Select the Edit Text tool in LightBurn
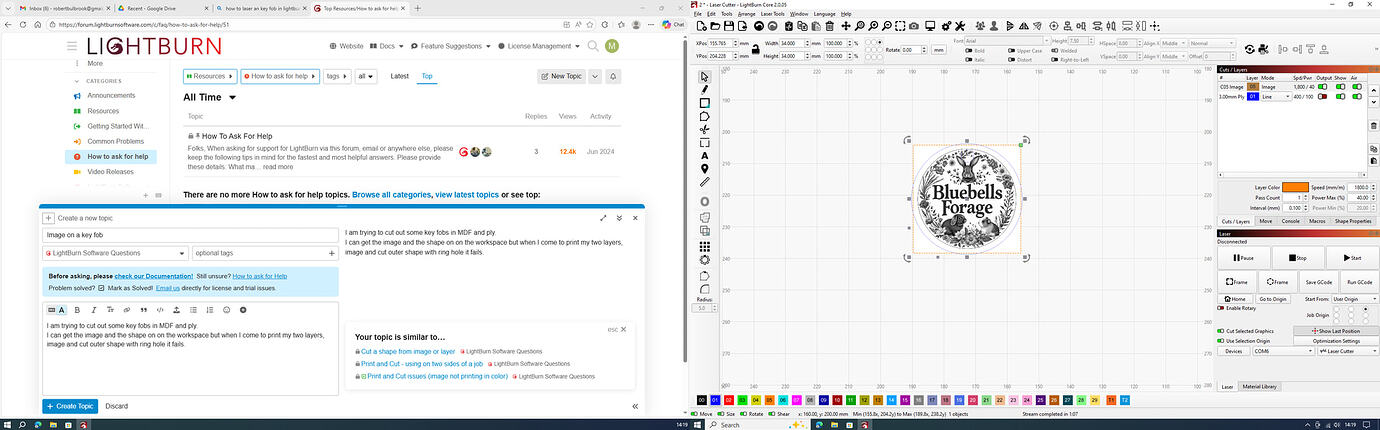This screenshot has width=1380, height=430. tap(705, 156)
